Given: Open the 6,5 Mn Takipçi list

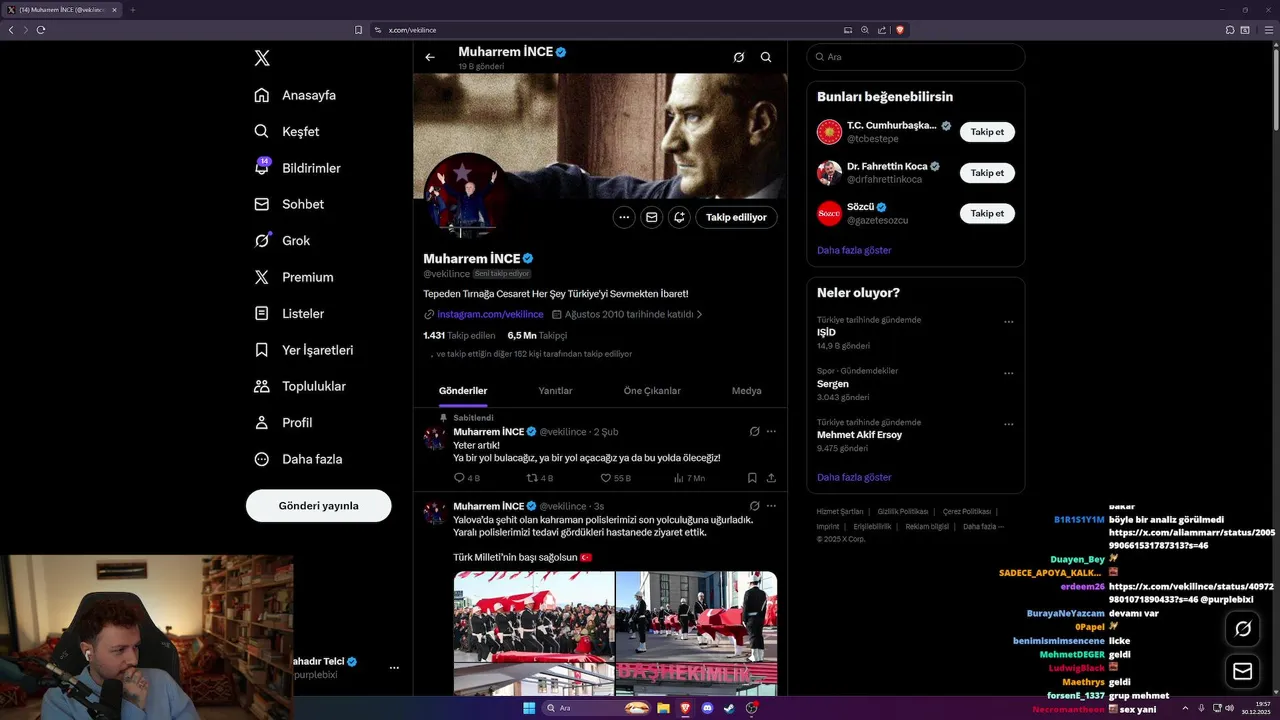Looking at the screenshot, I should point(537,336).
